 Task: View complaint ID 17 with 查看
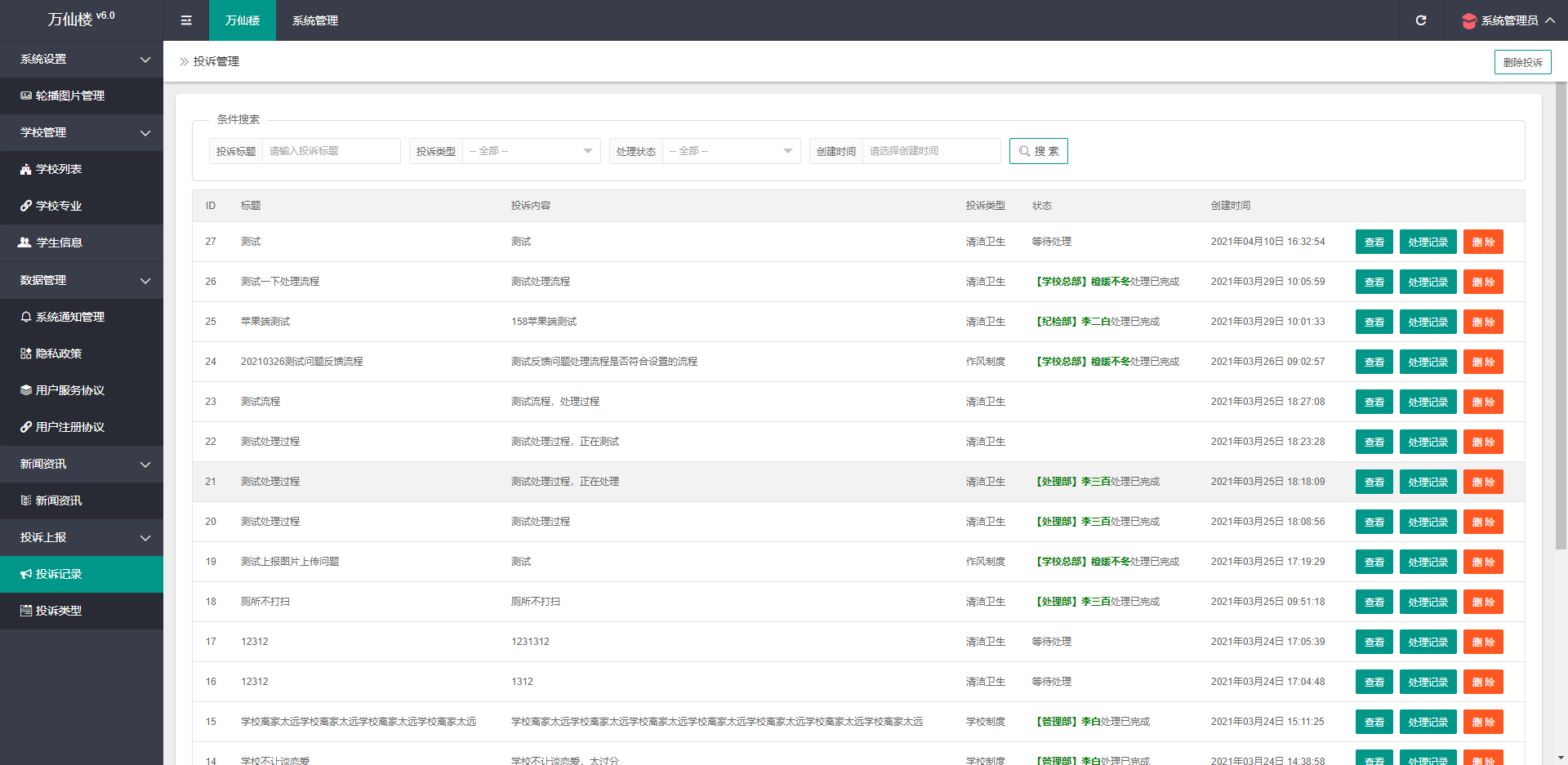click(1374, 642)
